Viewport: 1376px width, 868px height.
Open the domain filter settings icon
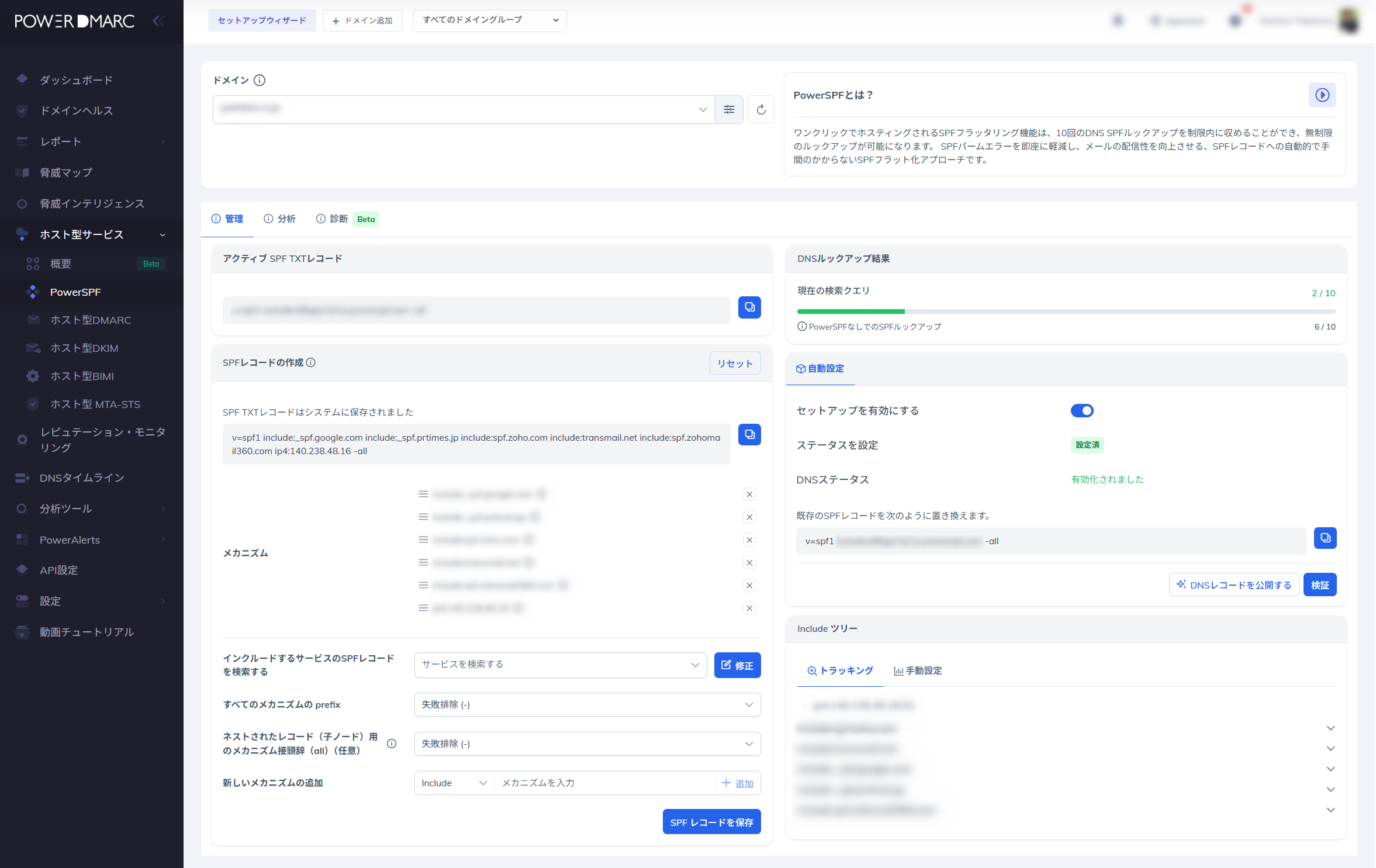(729, 110)
